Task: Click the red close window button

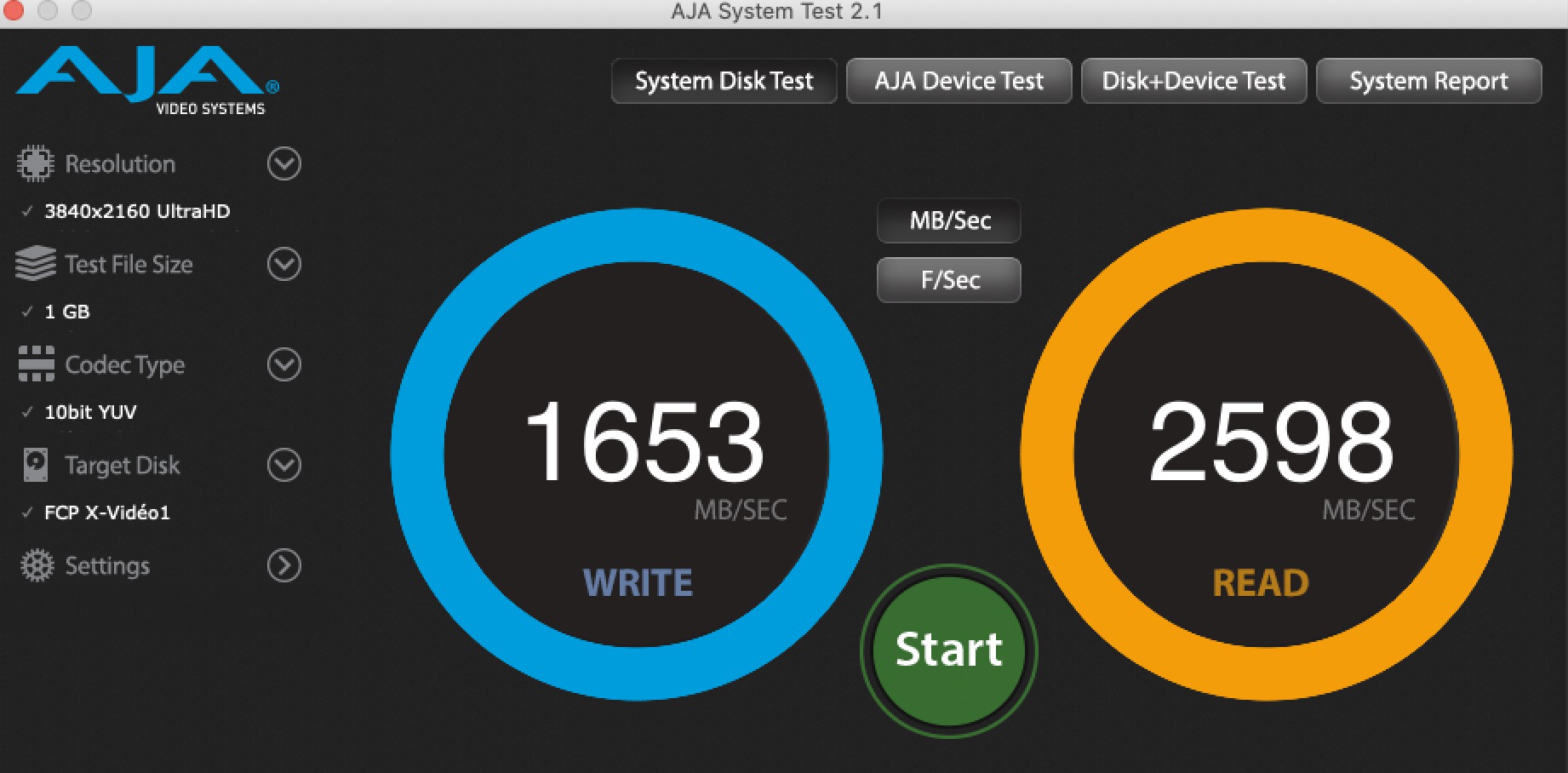Action: click(12, 10)
